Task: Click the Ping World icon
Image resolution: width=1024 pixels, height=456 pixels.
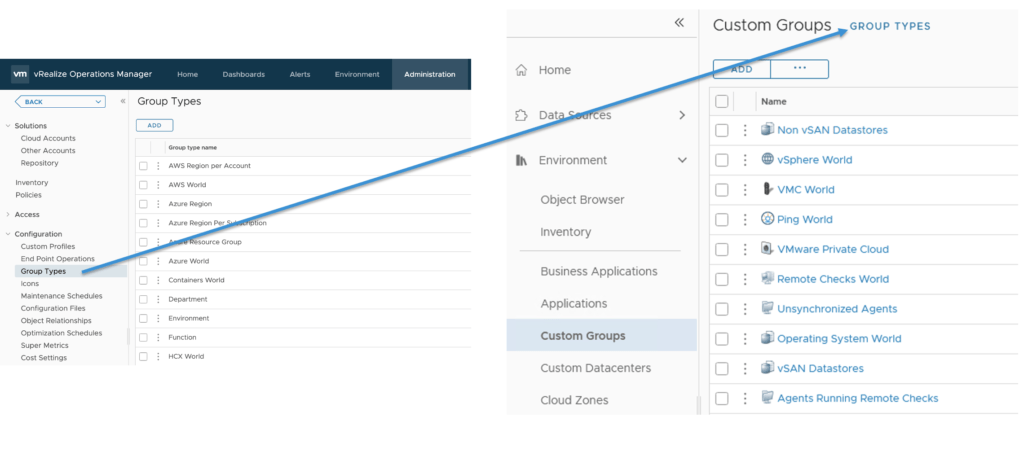Action: pos(767,219)
